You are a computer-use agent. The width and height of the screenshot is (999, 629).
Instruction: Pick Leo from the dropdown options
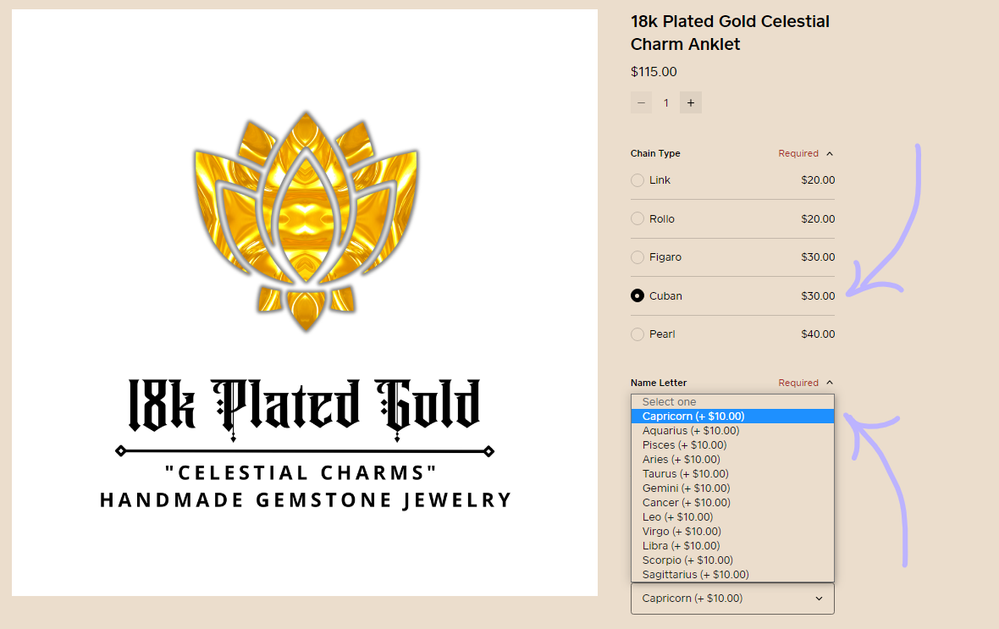coord(680,517)
